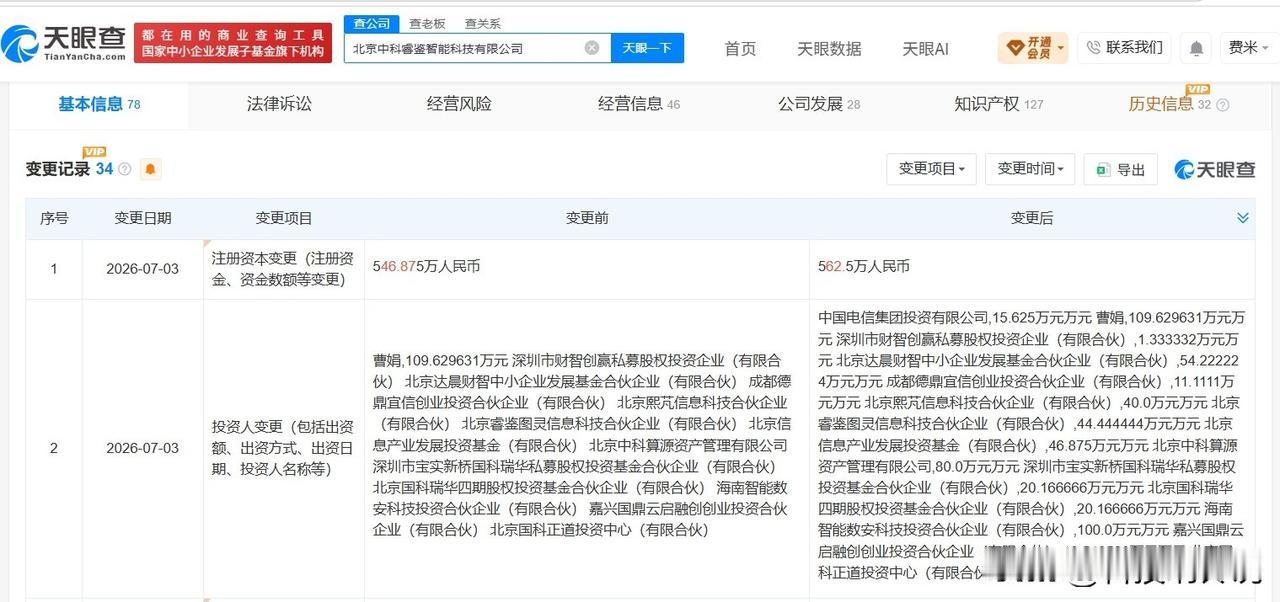1280x602 pixels.
Task: Click the help icon next to 变更记录 34
Action: [x=125, y=169]
